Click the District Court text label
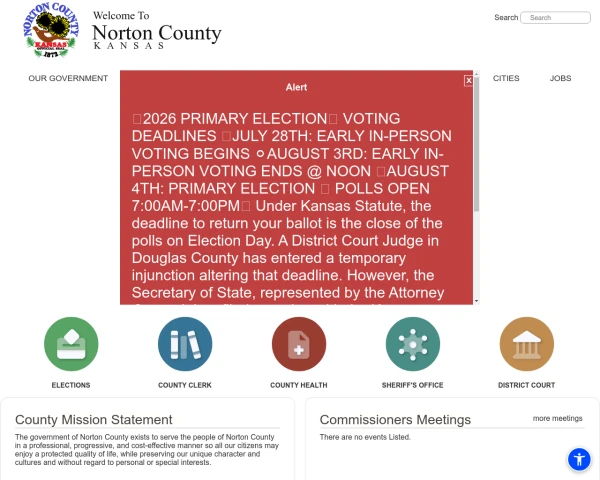 tap(527, 385)
